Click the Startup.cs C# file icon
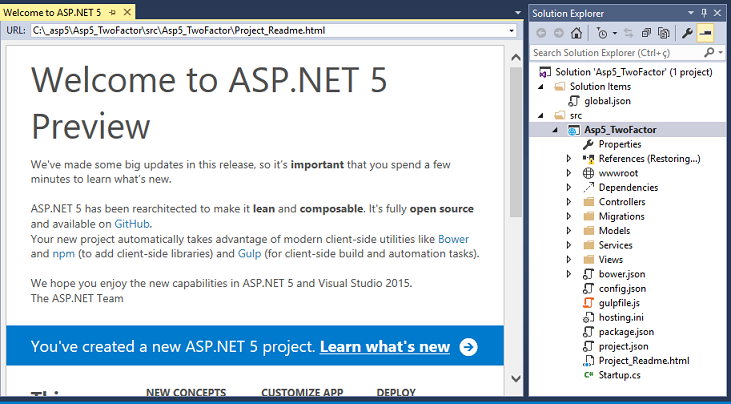This screenshot has width=731, height=404. point(588,375)
